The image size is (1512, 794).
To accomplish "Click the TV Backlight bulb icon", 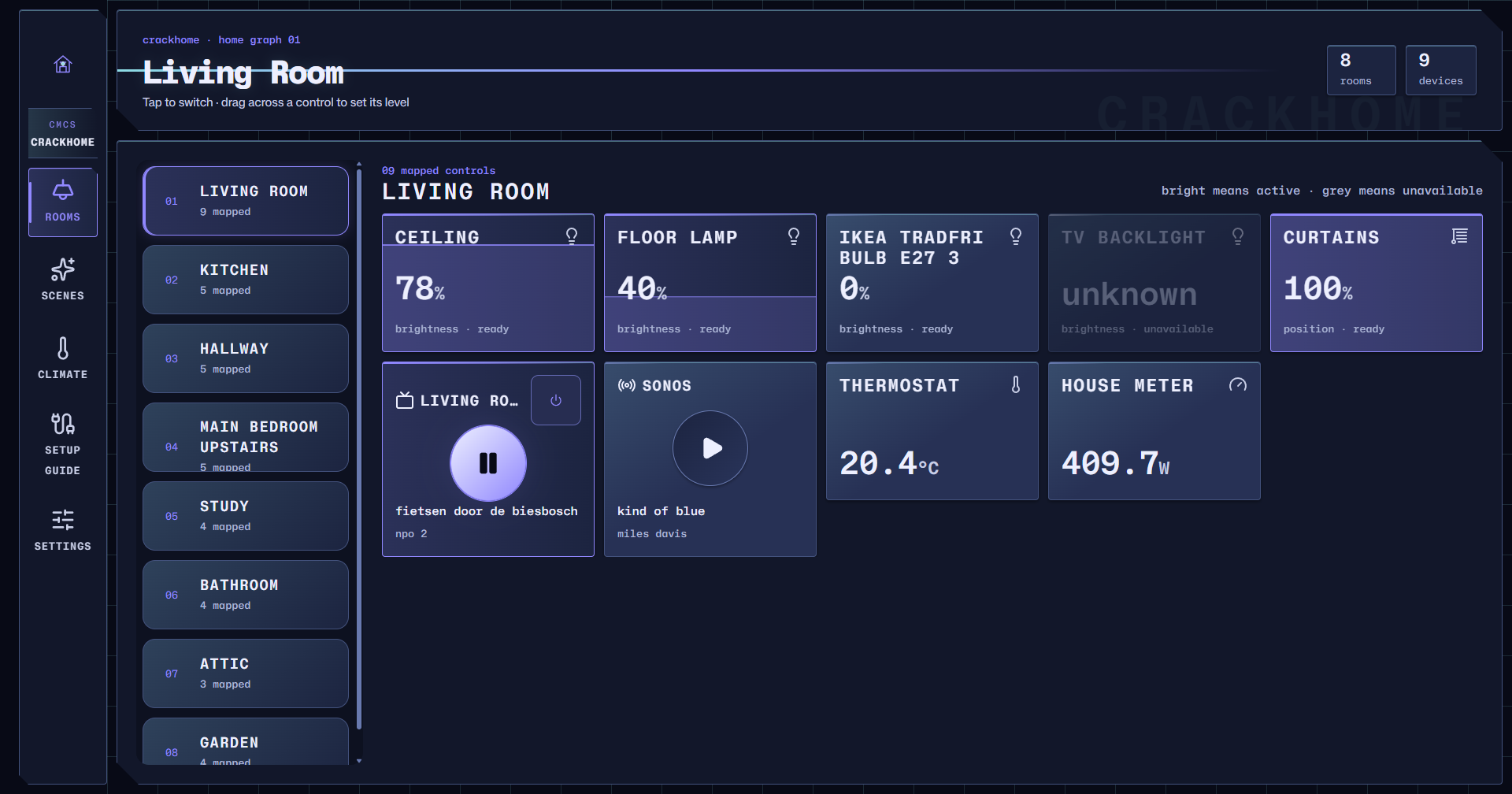I will [1238, 236].
